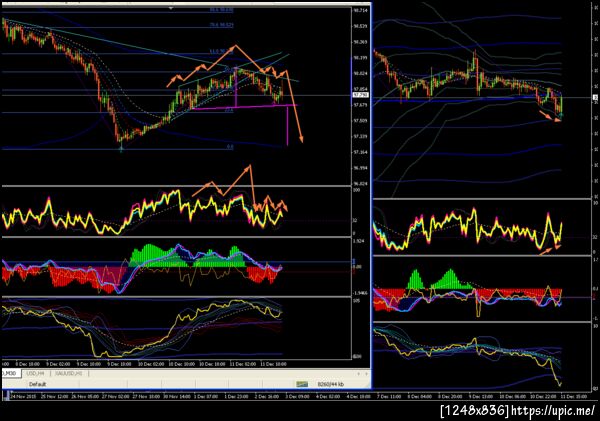Open the connection status bars icon
The height and width of the screenshot is (421, 600).
302,384
